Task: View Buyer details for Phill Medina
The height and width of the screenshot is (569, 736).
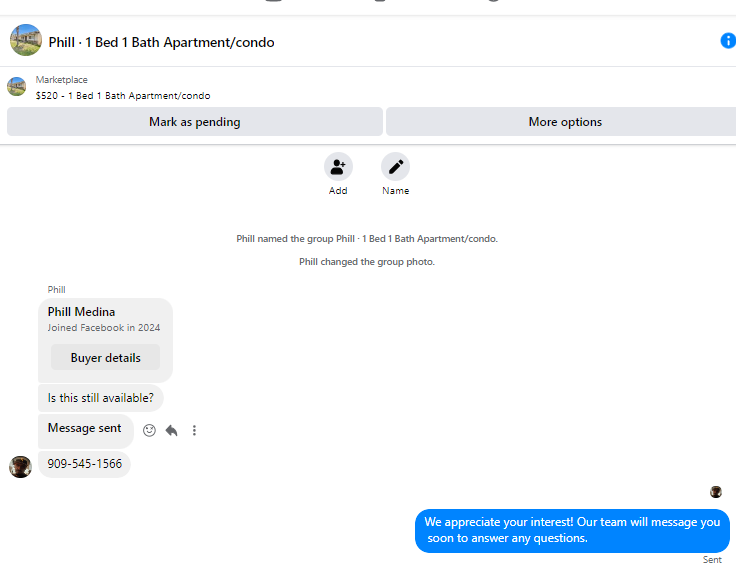Action: pyautogui.click(x=106, y=358)
